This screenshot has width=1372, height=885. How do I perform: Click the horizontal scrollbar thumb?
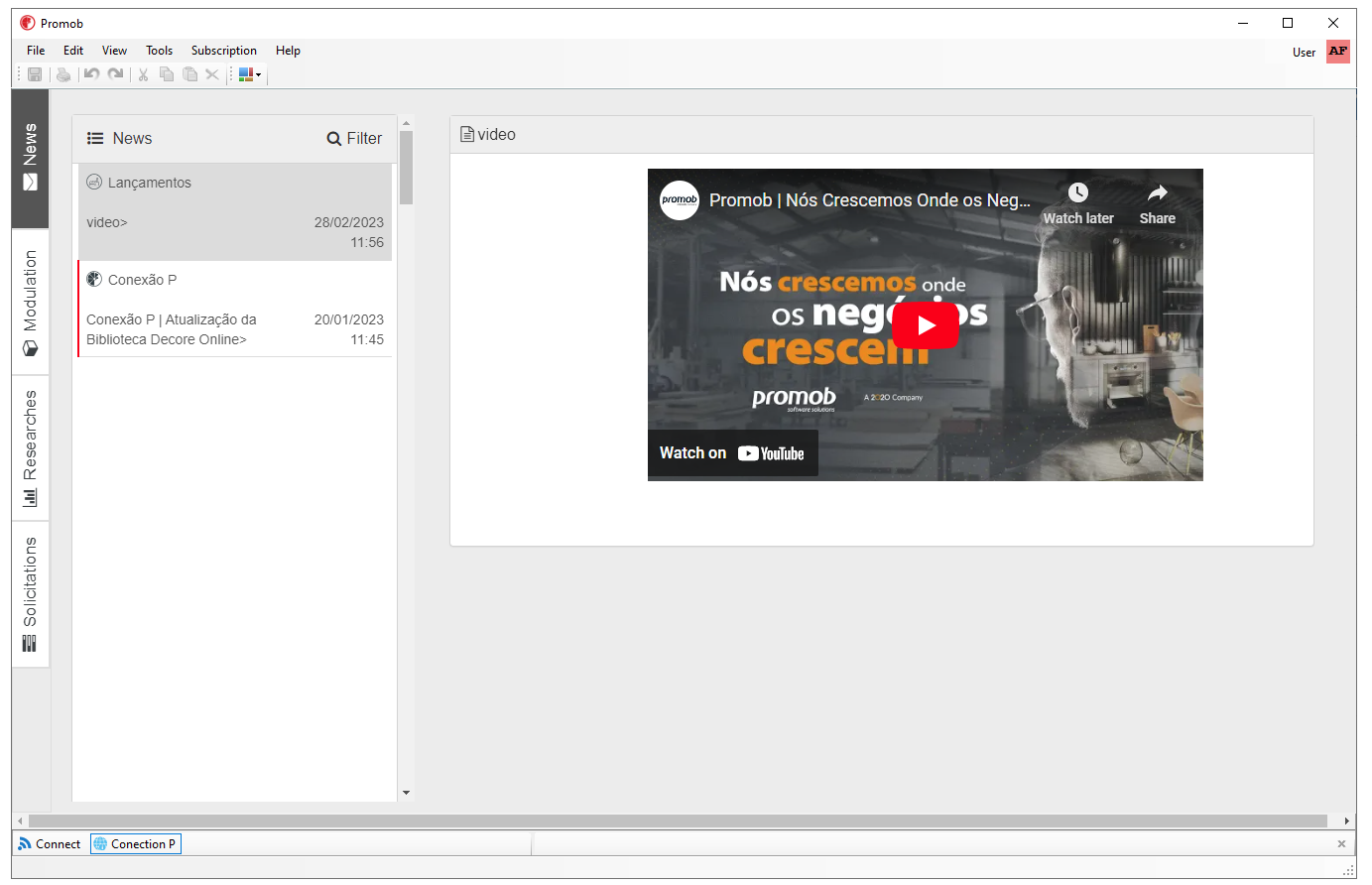pos(678,822)
